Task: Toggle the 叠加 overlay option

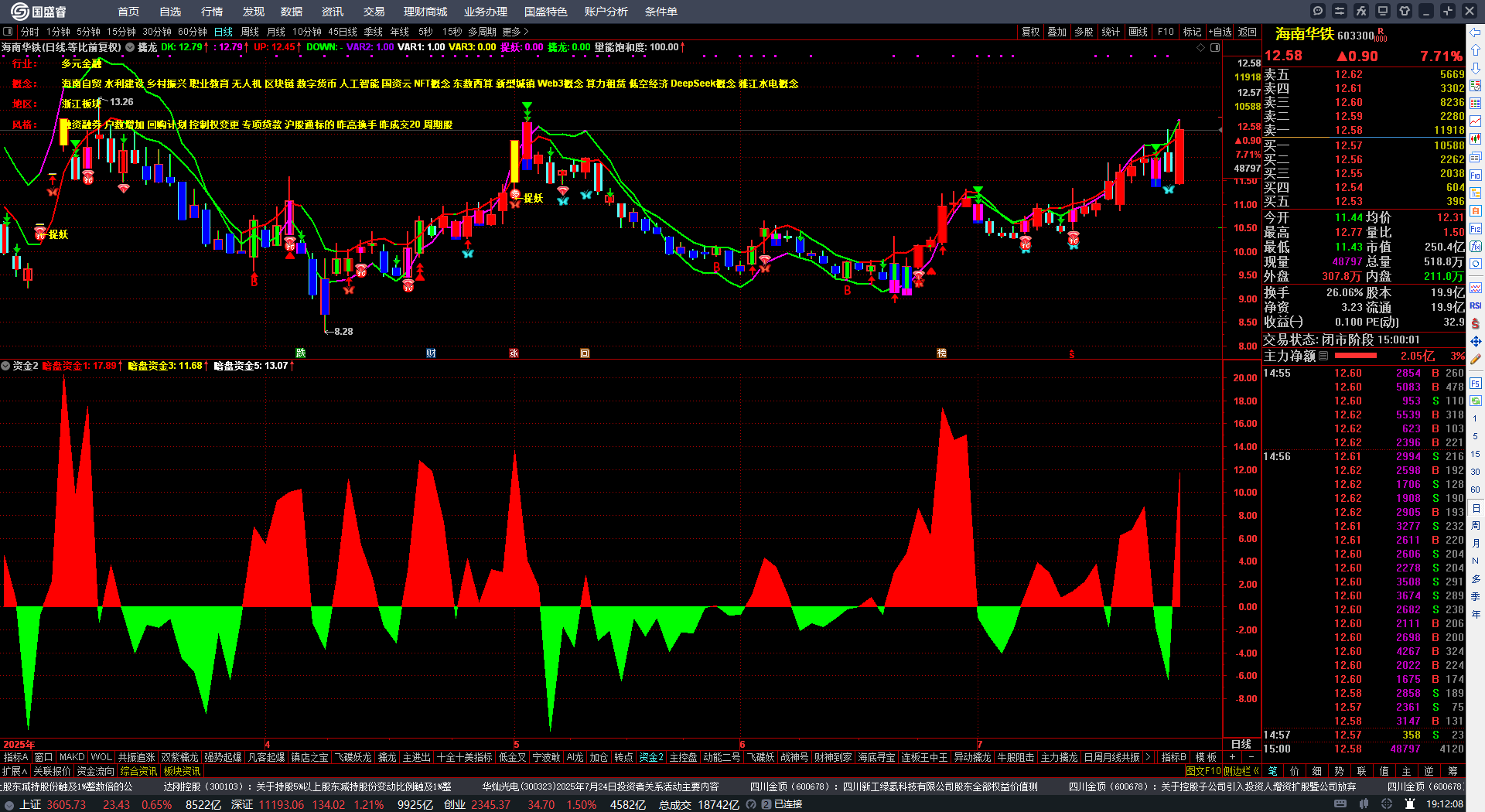Action: click(x=1057, y=32)
